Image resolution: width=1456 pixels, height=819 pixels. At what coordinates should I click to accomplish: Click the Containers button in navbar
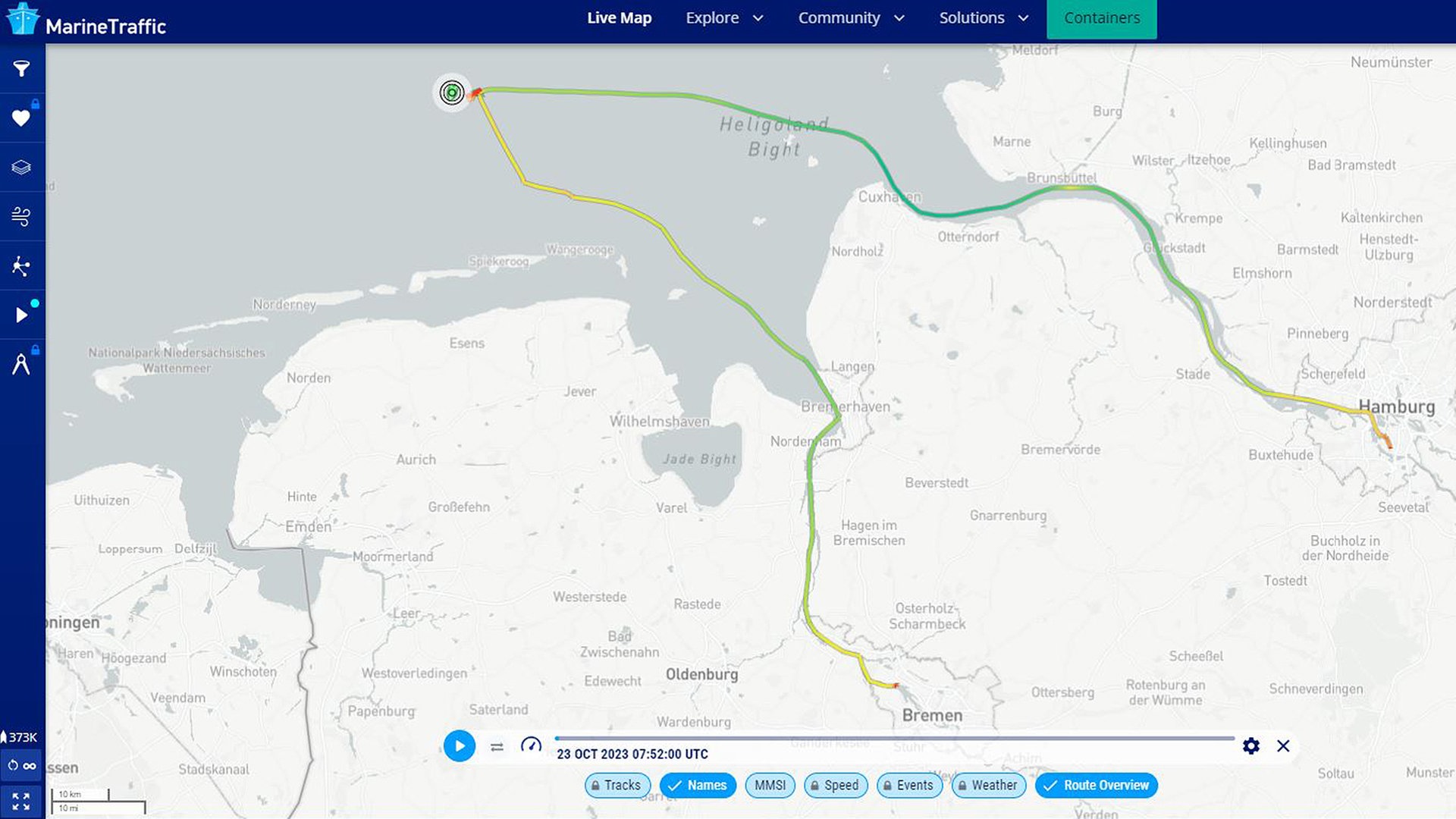tap(1102, 17)
